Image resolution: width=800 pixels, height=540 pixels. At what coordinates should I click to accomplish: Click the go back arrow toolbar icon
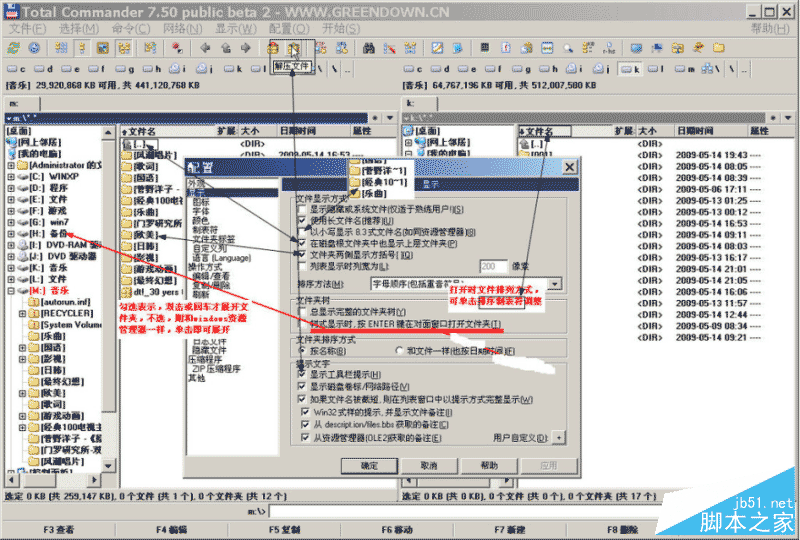(206, 48)
